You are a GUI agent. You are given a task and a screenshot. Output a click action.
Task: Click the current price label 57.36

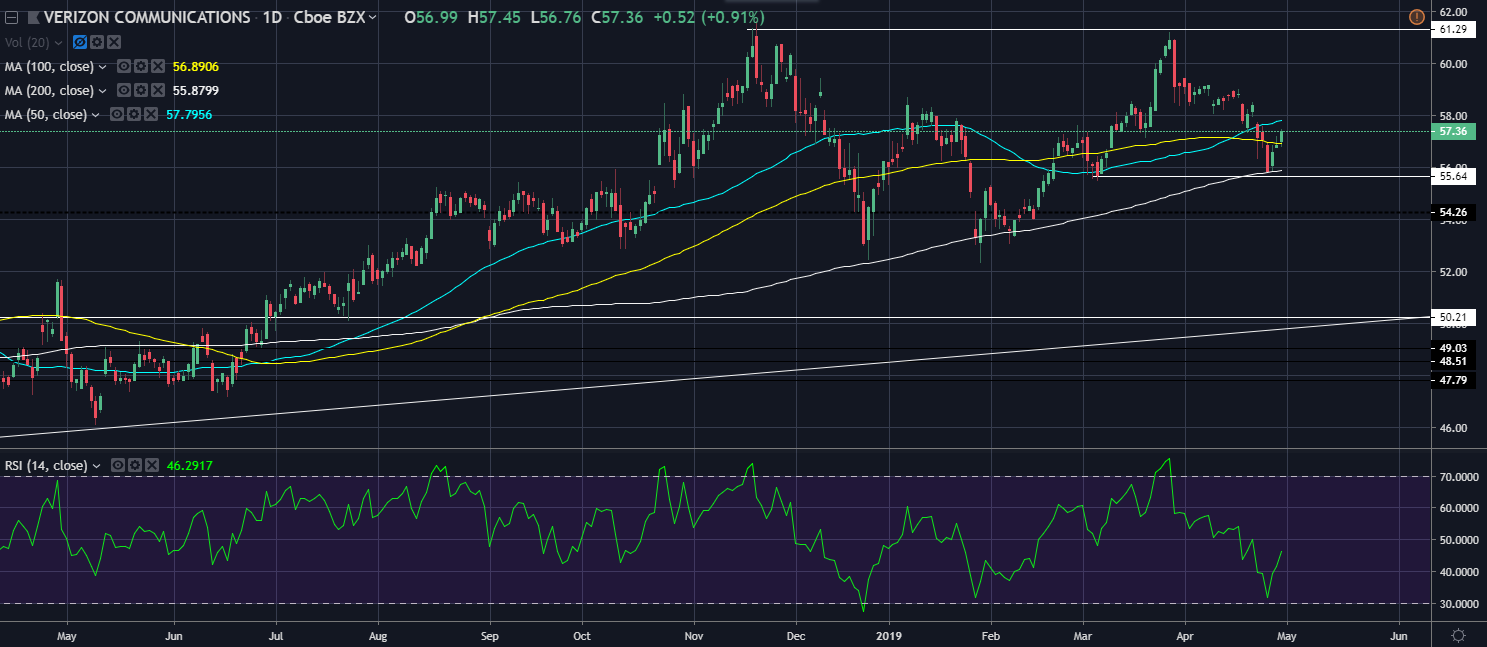tap(1453, 131)
